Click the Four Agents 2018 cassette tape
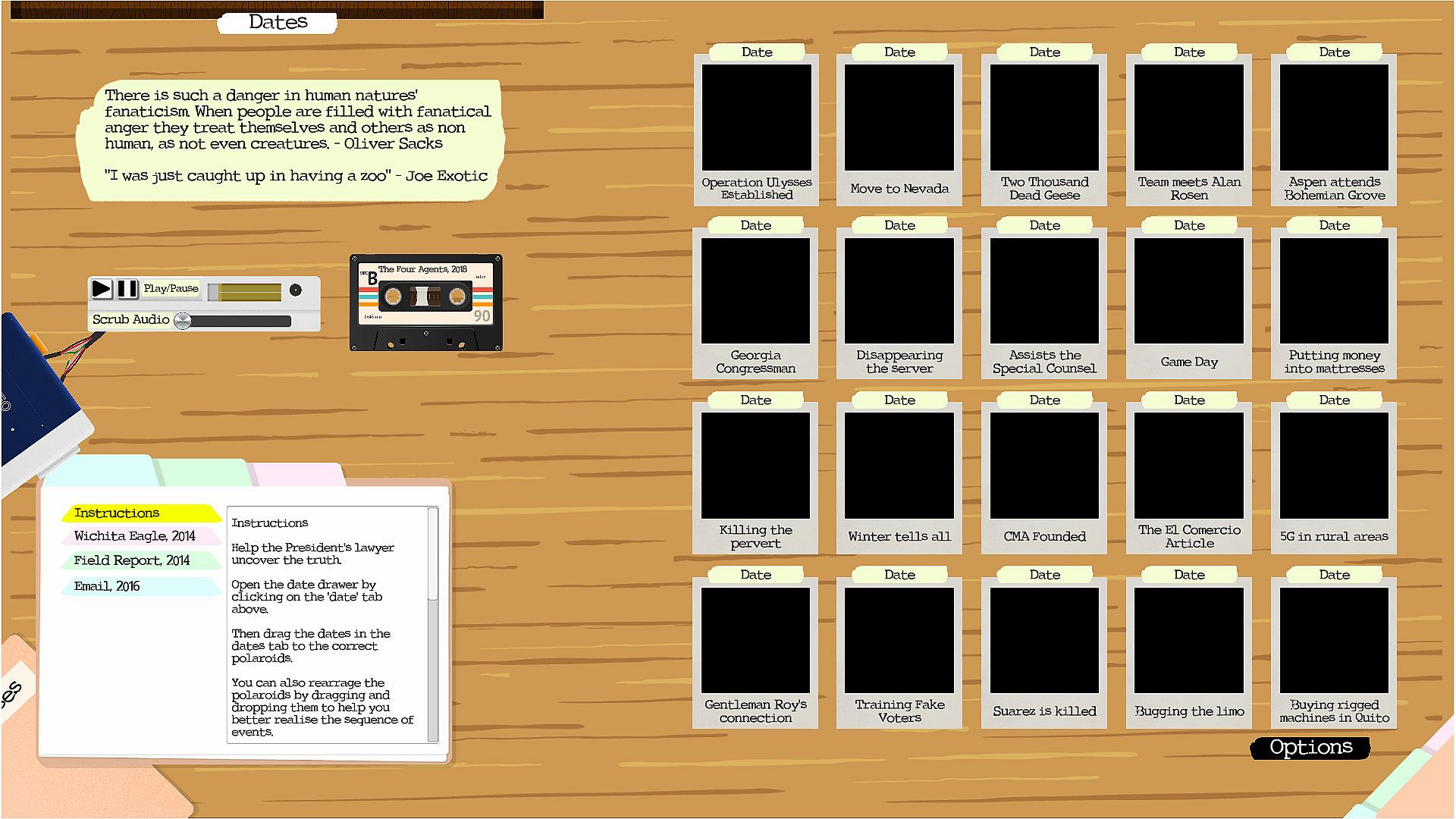Screen dimensions: 1456x819 point(425,302)
